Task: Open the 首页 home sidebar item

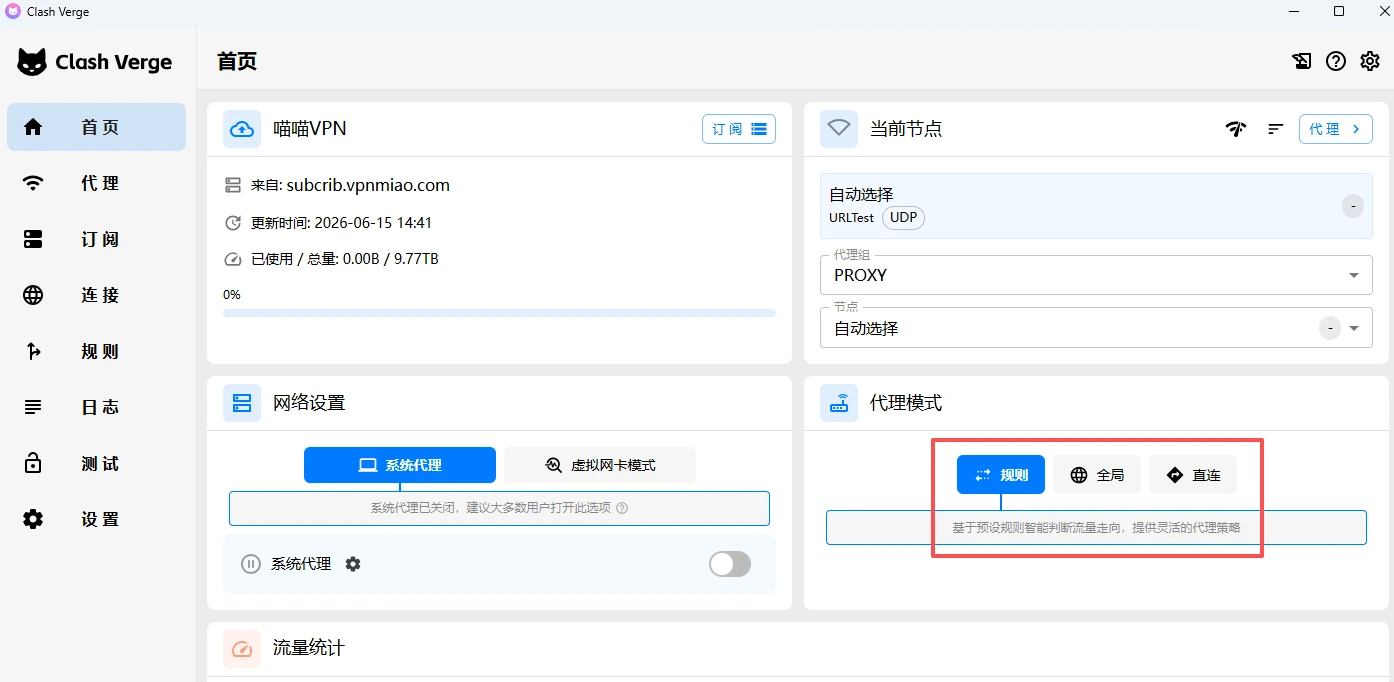Action: [x=96, y=127]
